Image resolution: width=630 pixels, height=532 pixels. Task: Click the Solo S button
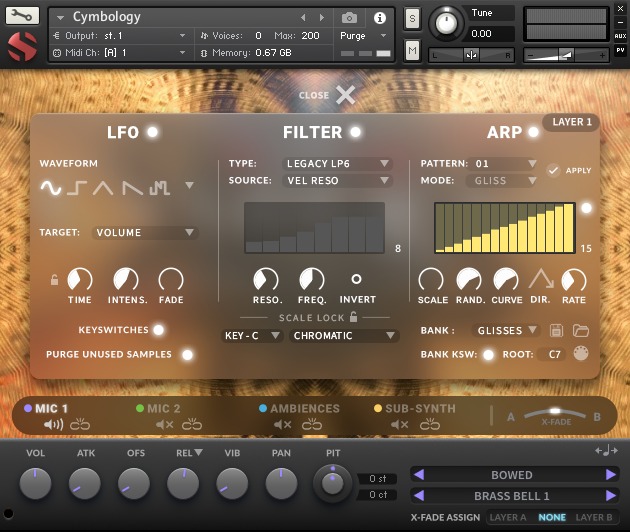tap(412, 18)
